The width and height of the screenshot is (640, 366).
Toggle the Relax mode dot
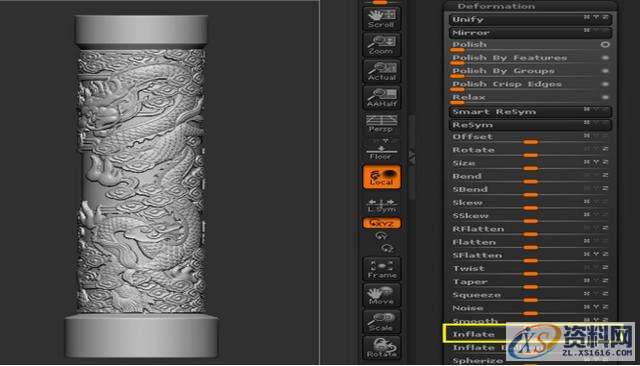(605, 97)
